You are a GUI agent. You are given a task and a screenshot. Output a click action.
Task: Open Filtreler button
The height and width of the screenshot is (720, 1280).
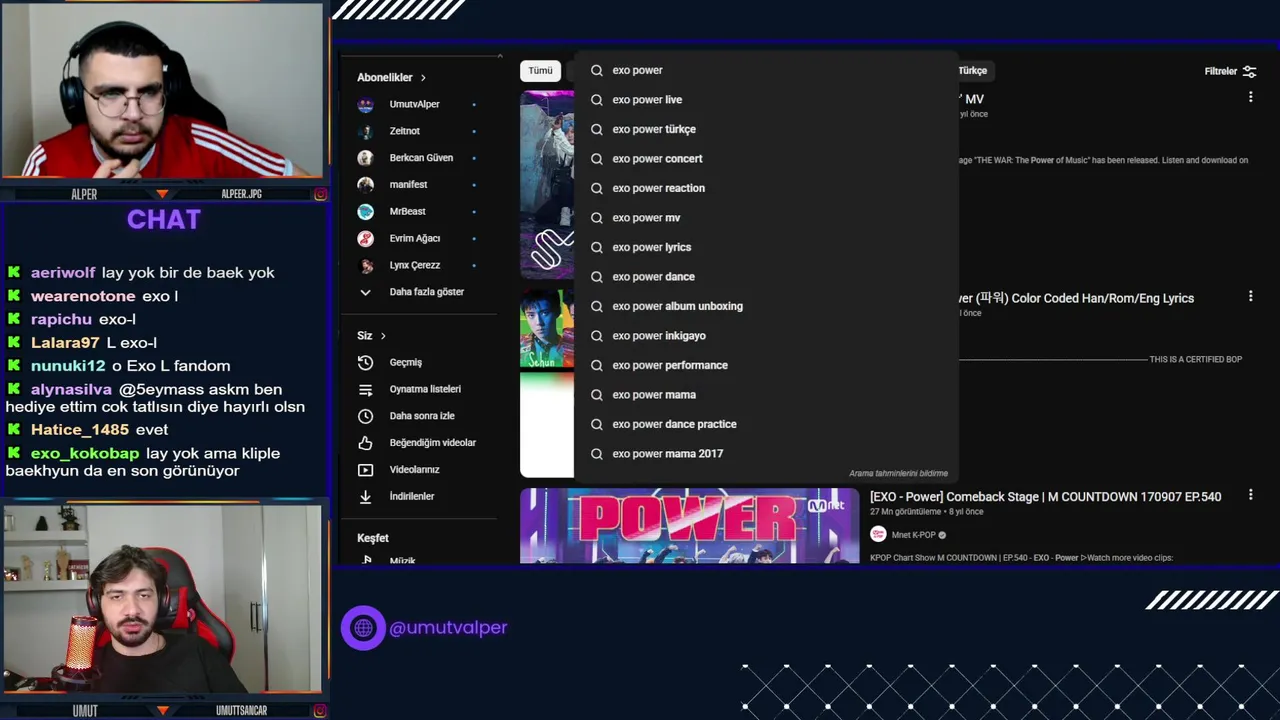click(x=1230, y=71)
